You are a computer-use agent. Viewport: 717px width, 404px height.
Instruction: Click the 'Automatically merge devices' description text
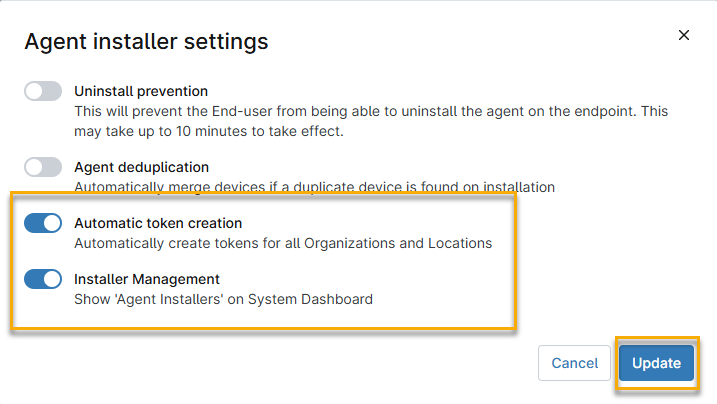[314, 186]
